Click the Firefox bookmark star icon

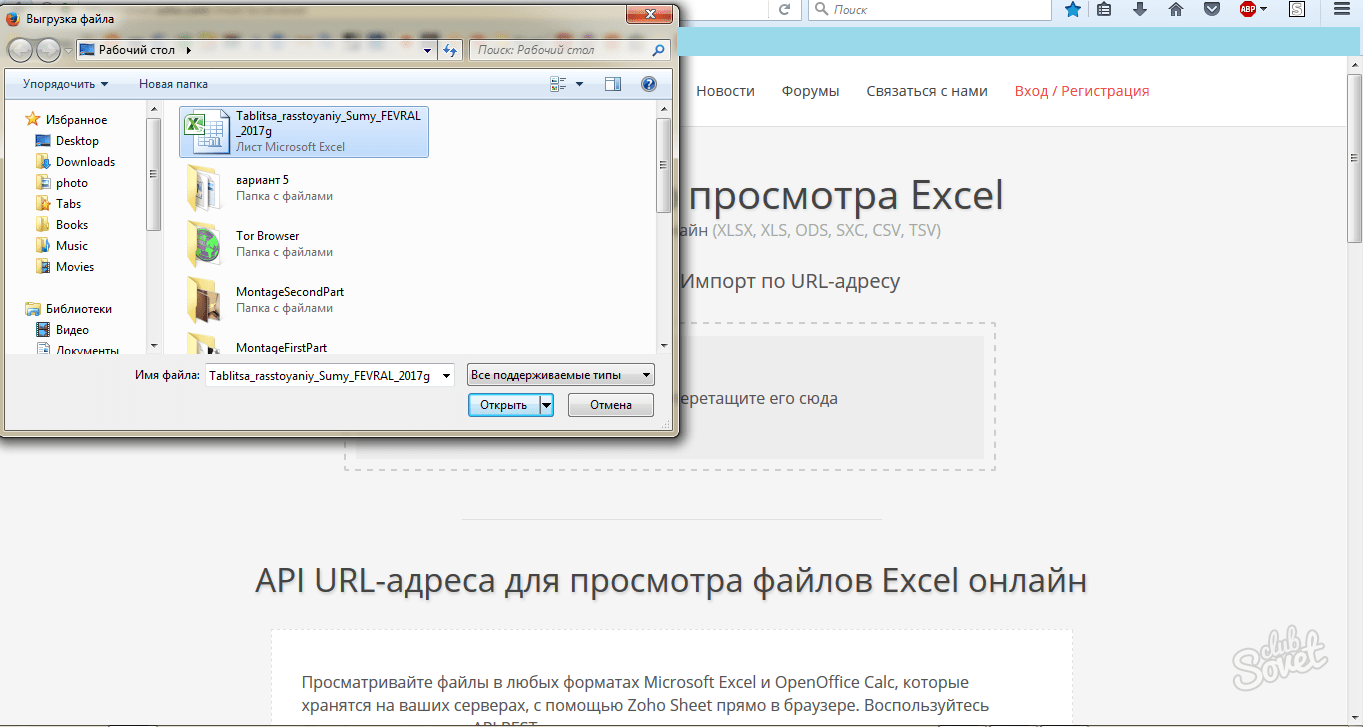(x=1073, y=9)
